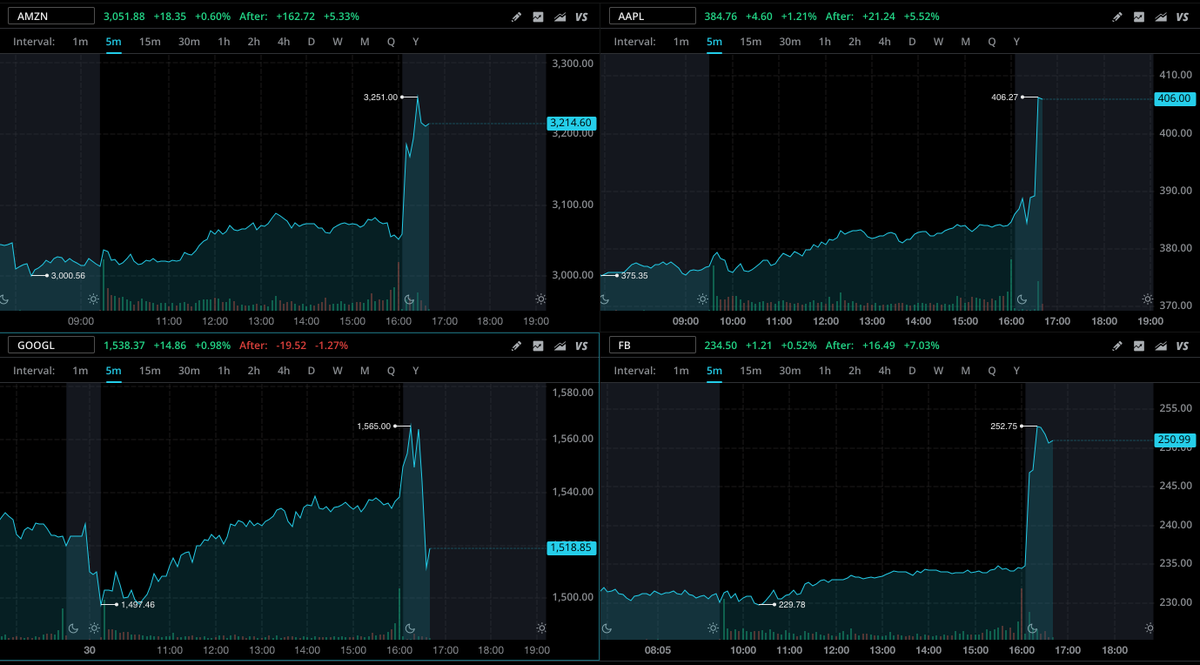This screenshot has width=1200, height=665.
Task: Set AMZN chart interval to 1h
Action: click(x=224, y=42)
